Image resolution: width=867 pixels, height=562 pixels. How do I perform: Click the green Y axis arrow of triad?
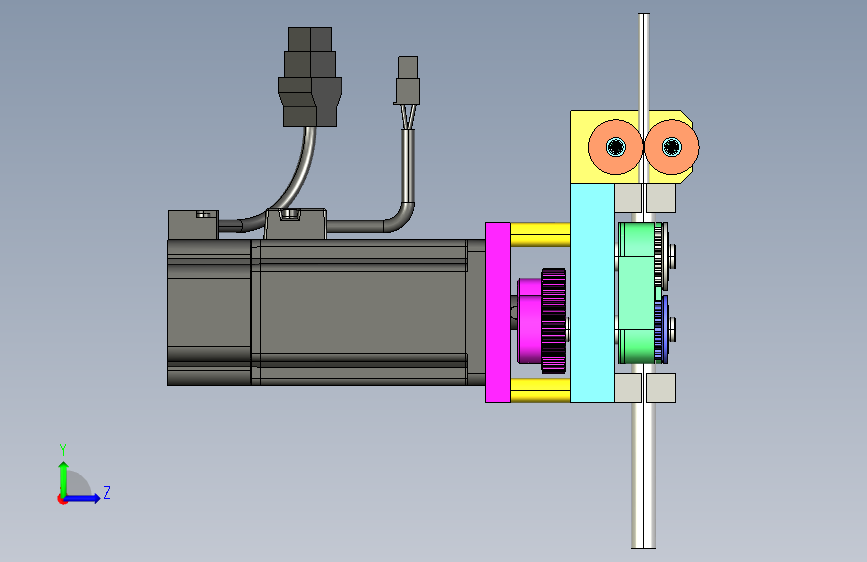point(64,478)
